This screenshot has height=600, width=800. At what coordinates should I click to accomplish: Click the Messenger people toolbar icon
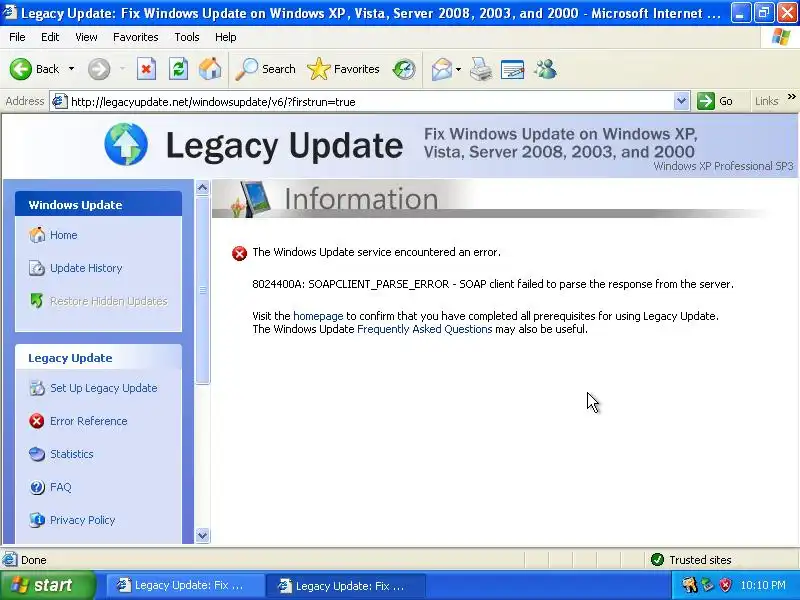pyautogui.click(x=545, y=69)
